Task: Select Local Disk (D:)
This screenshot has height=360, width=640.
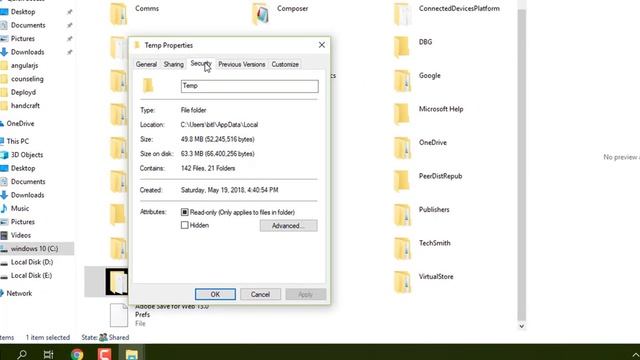Action: click(x=32, y=262)
